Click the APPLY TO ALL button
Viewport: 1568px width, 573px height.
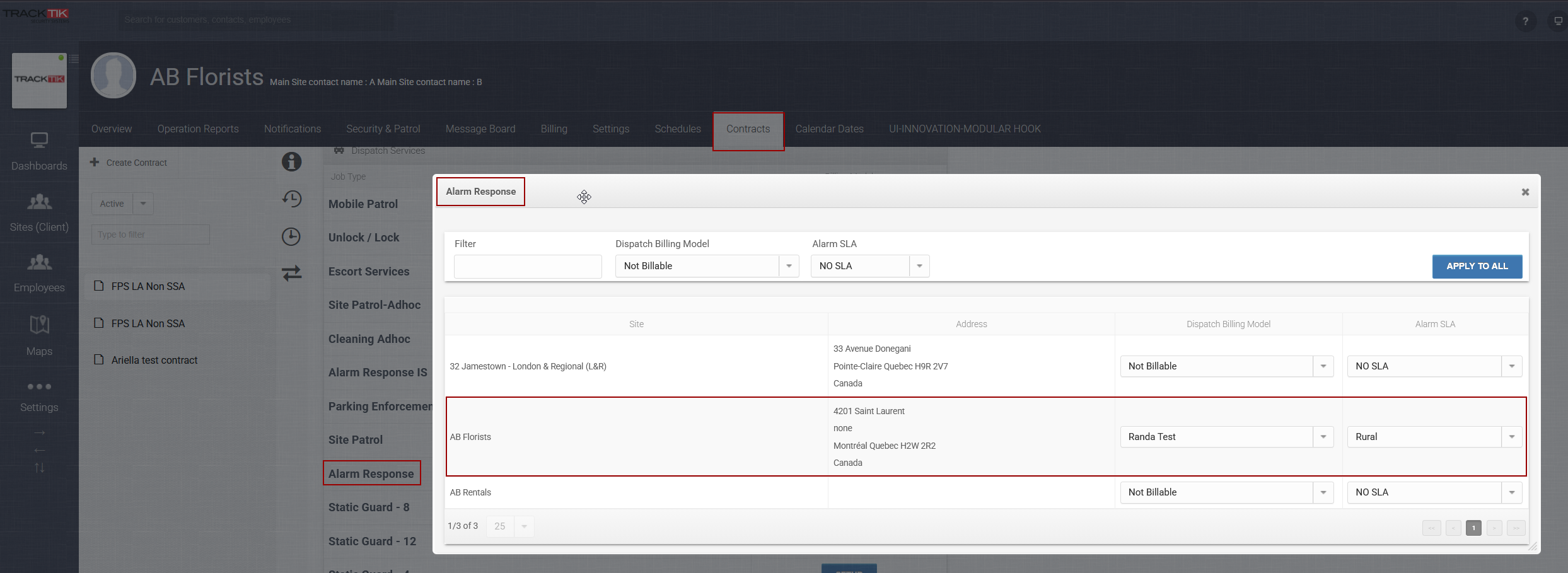point(1477,266)
